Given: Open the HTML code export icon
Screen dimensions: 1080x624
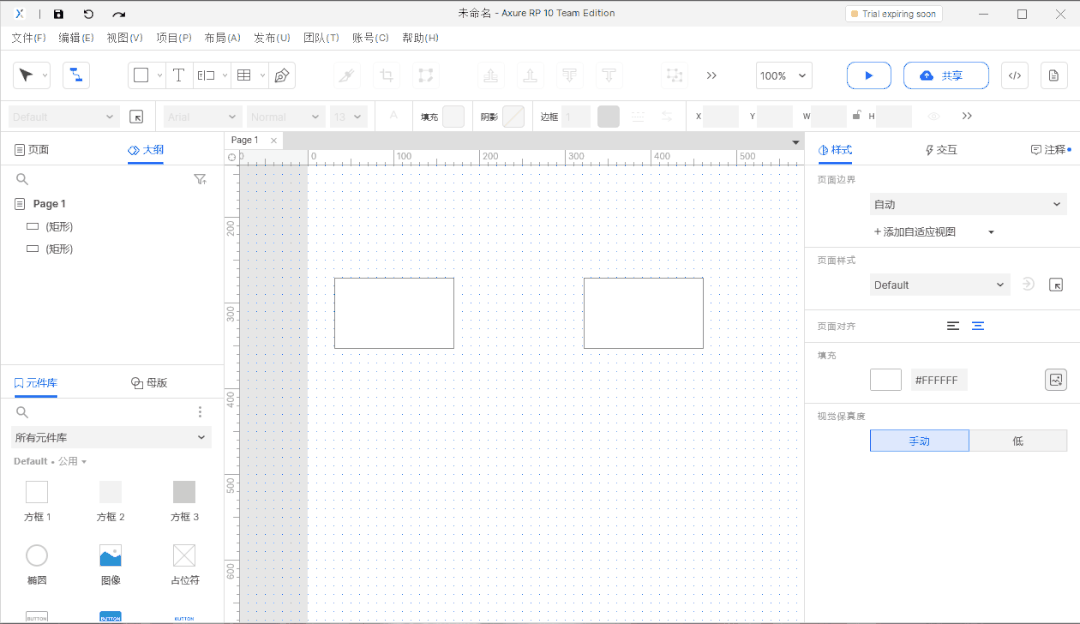Looking at the screenshot, I should pyautogui.click(x=1015, y=75).
